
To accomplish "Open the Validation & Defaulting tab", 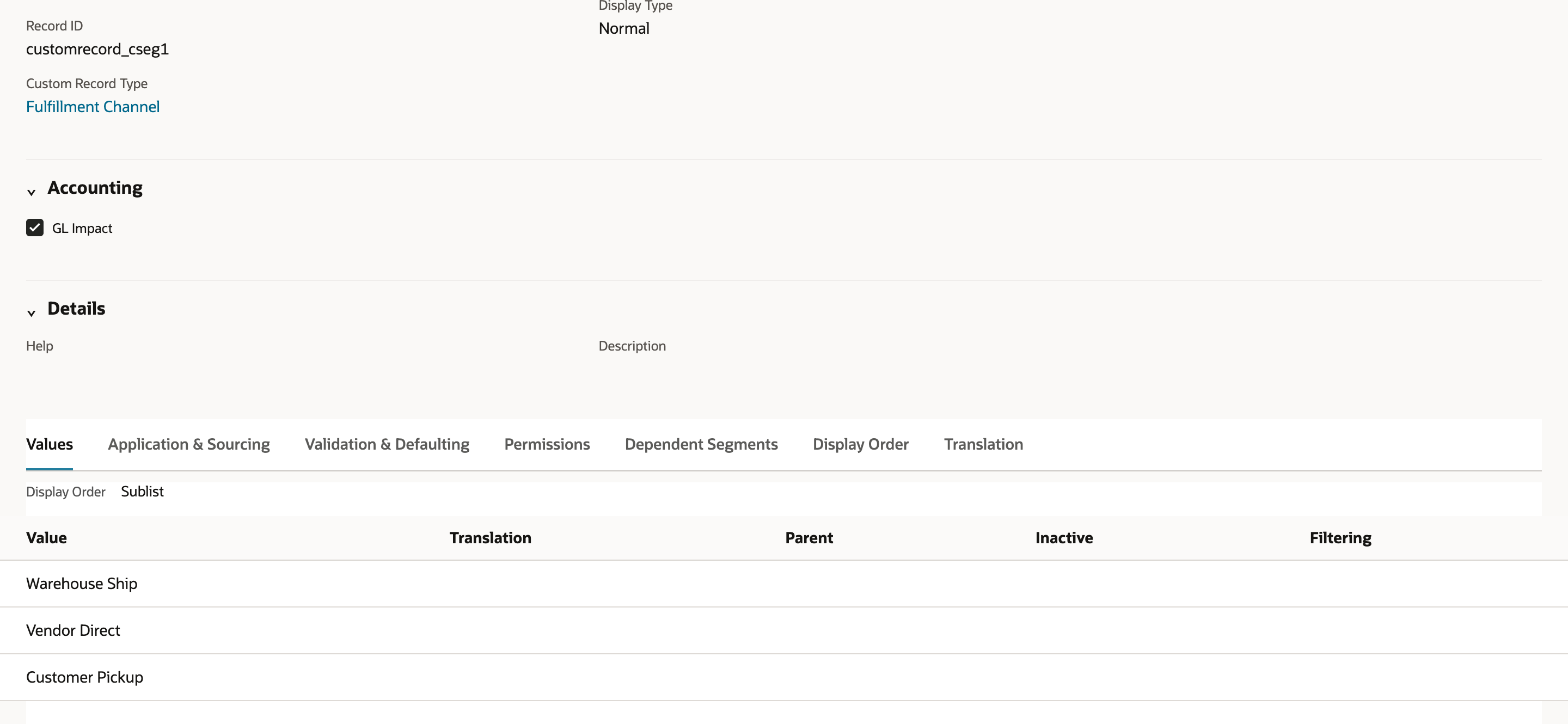I will [387, 444].
